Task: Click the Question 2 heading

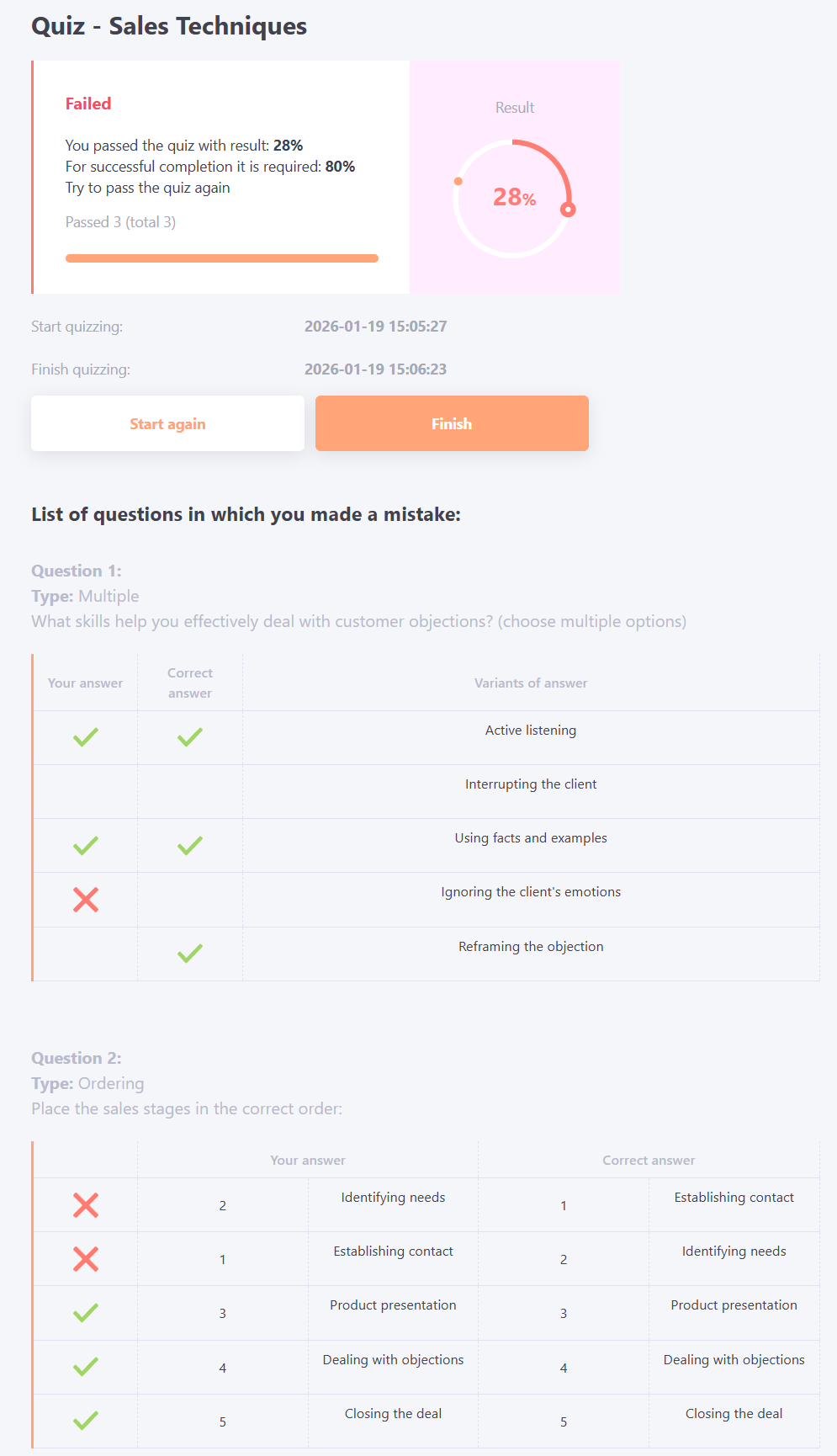Action: click(77, 1058)
